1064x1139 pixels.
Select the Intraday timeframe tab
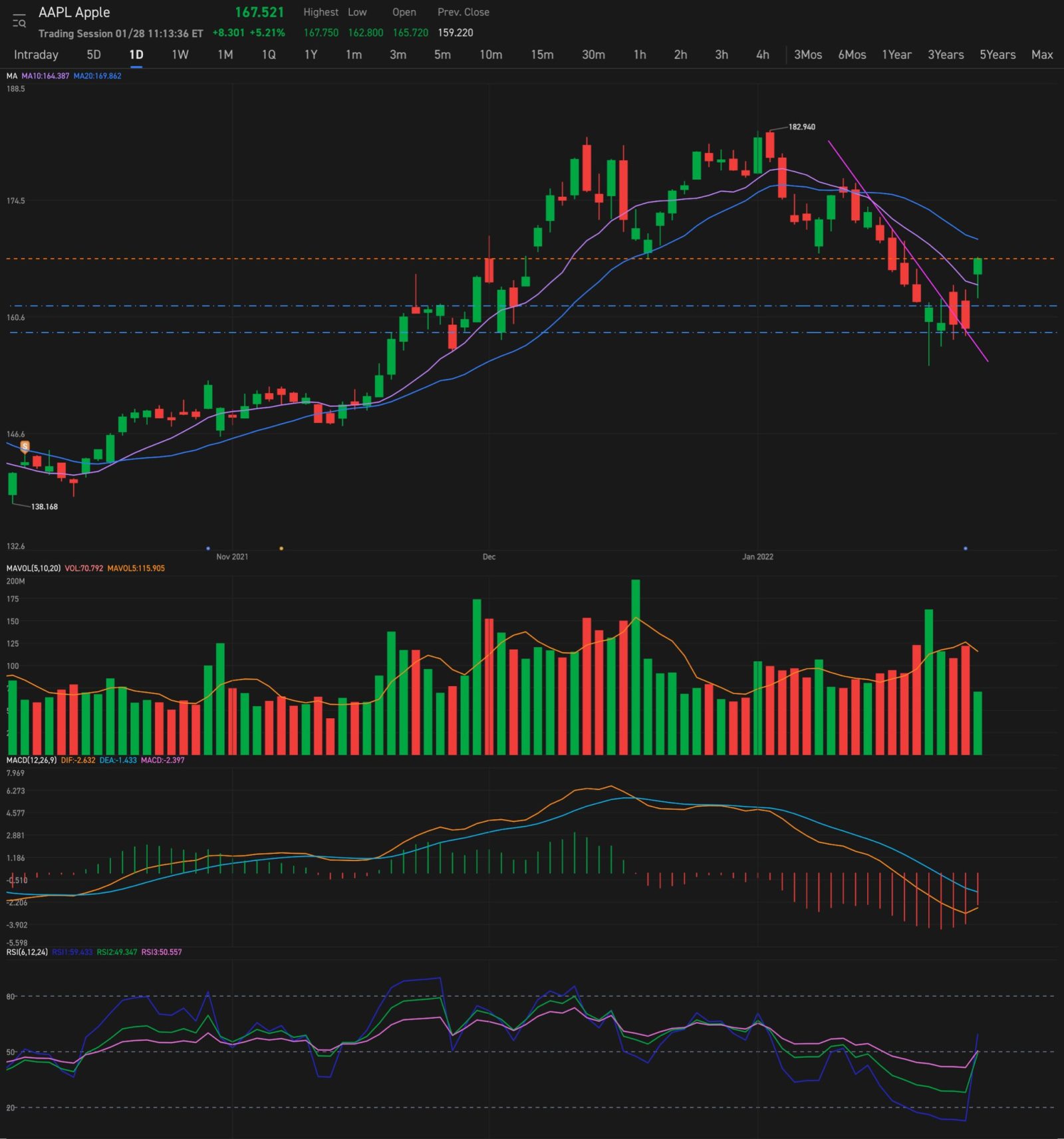[x=36, y=55]
